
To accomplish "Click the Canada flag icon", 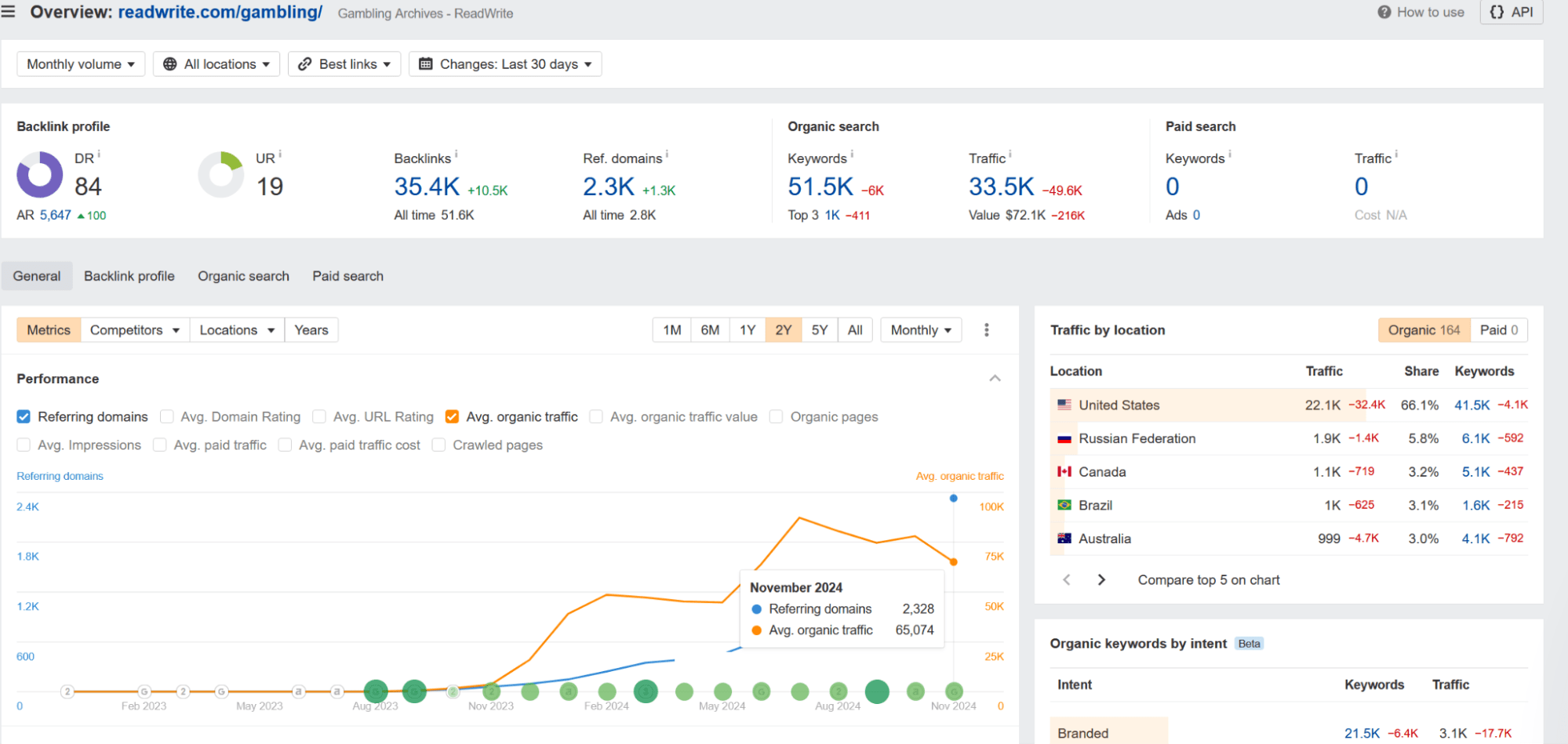I will coord(1064,472).
